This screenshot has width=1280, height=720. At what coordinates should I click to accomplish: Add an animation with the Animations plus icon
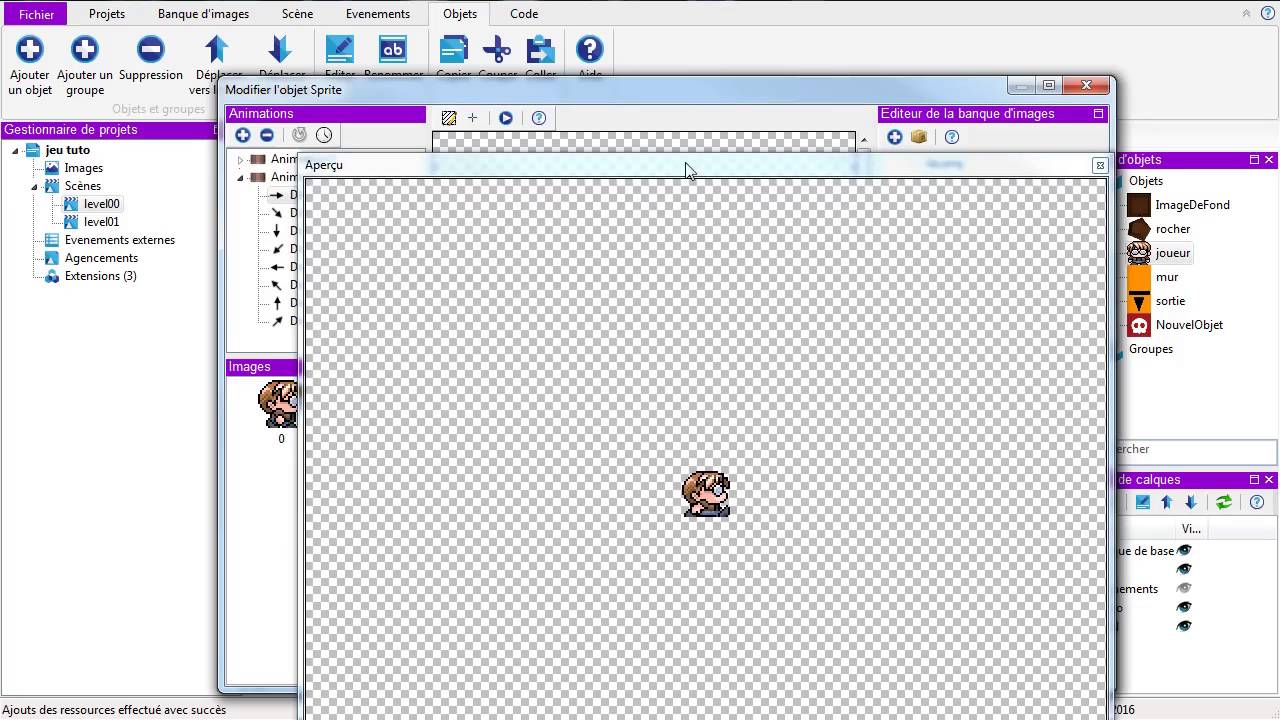(x=243, y=135)
